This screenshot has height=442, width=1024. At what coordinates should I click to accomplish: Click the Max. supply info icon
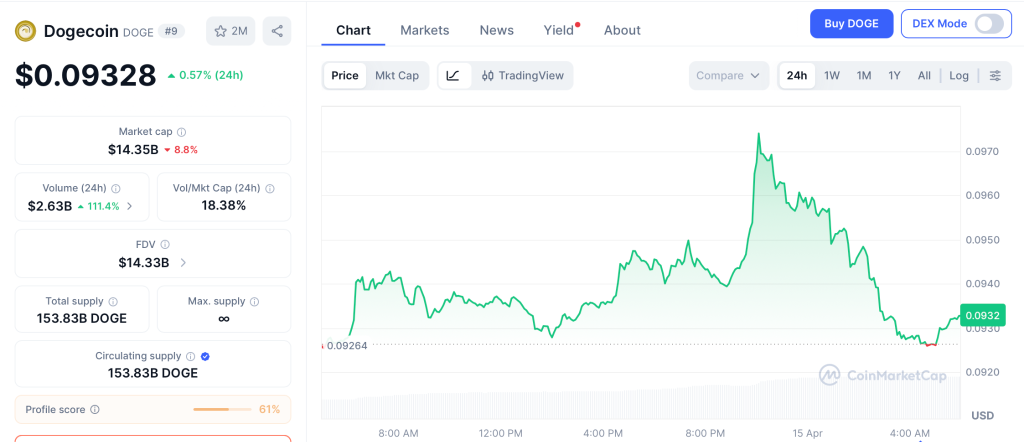coord(254,301)
